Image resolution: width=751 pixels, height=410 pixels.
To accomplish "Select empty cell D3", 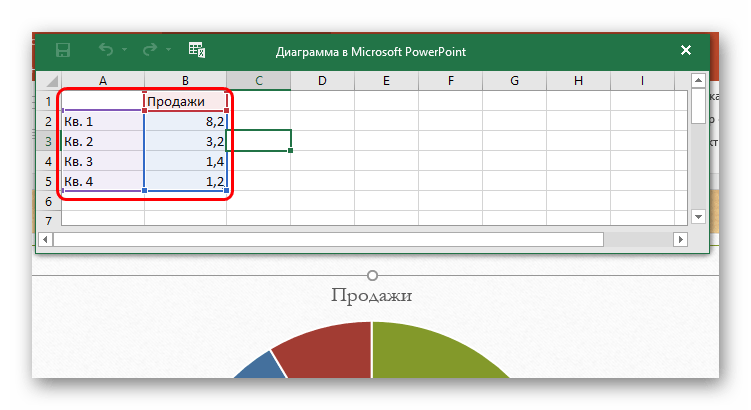I will tap(322, 141).
